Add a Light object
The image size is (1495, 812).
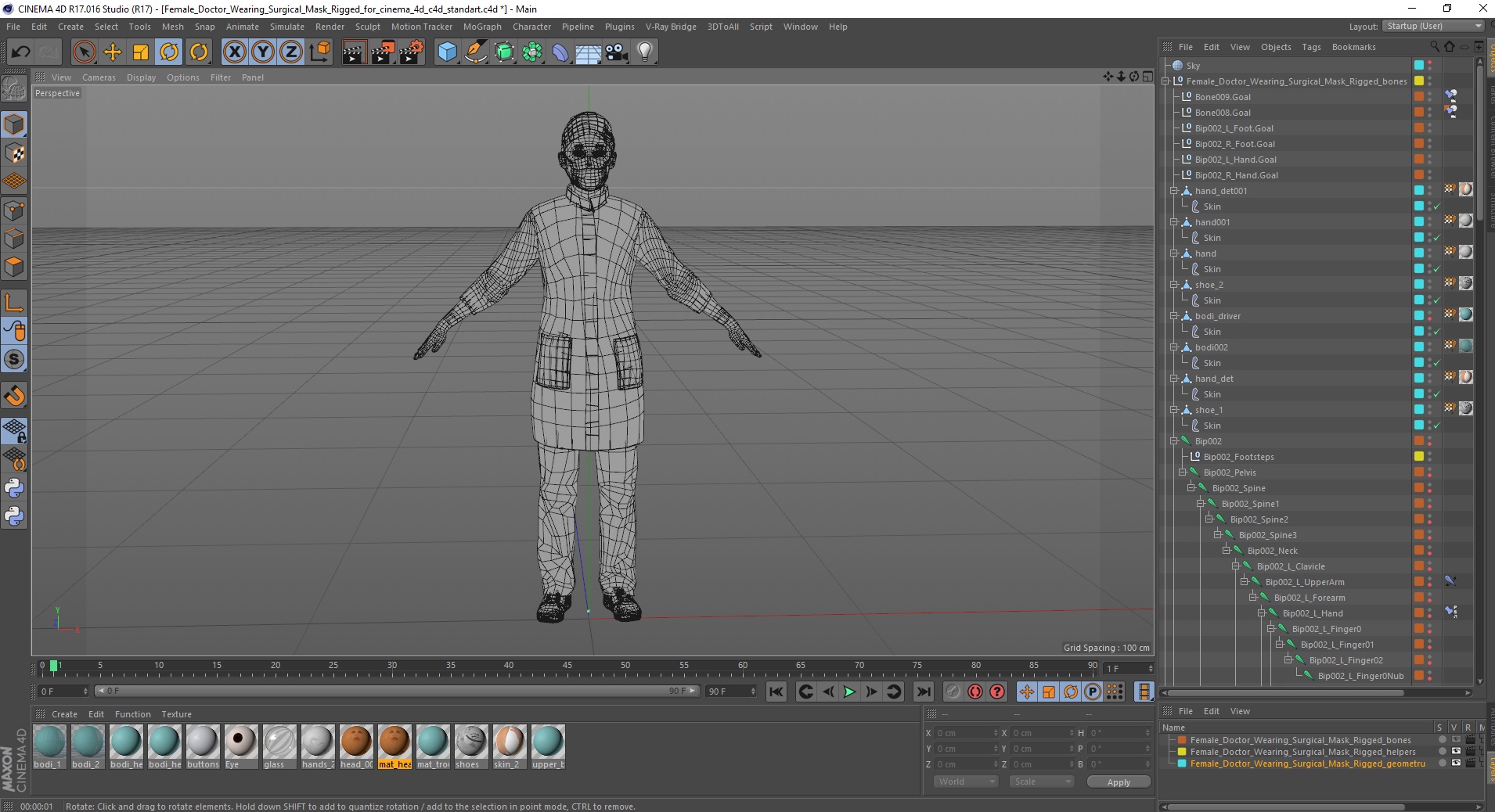(x=645, y=52)
